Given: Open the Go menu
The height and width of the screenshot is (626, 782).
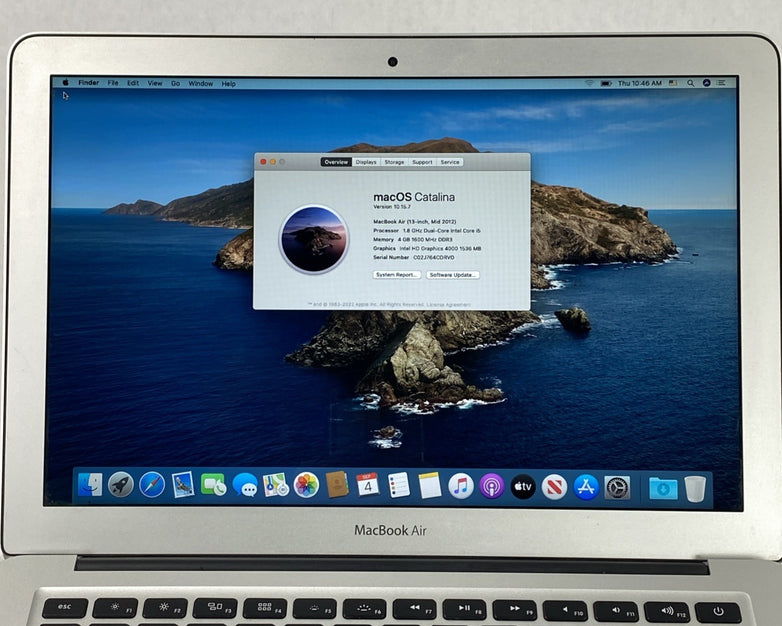Looking at the screenshot, I should pyautogui.click(x=176, y=83).
